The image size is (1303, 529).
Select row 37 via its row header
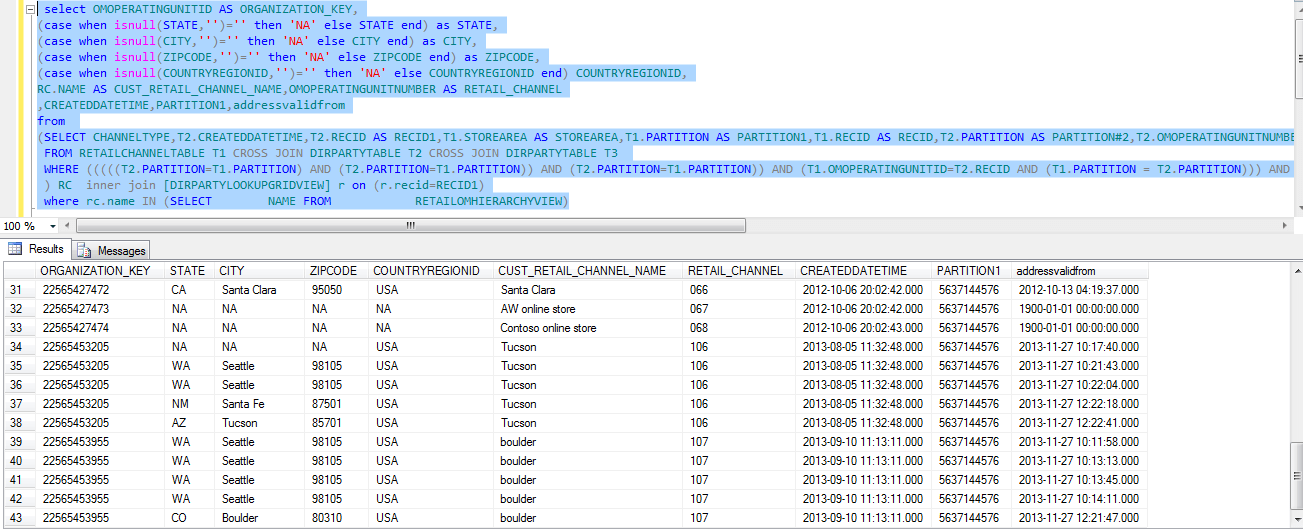tap(19, 404)
